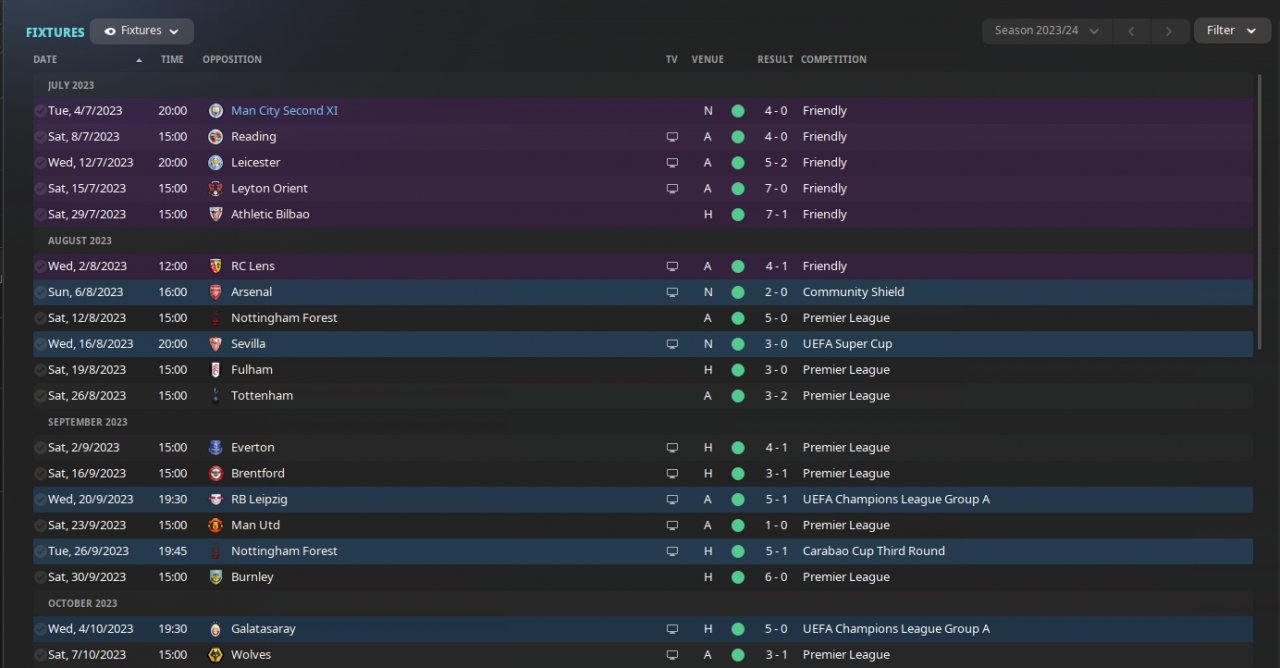Click the TV icon on Reading row
Screen dimensions: 1280x668
point(672,137)
